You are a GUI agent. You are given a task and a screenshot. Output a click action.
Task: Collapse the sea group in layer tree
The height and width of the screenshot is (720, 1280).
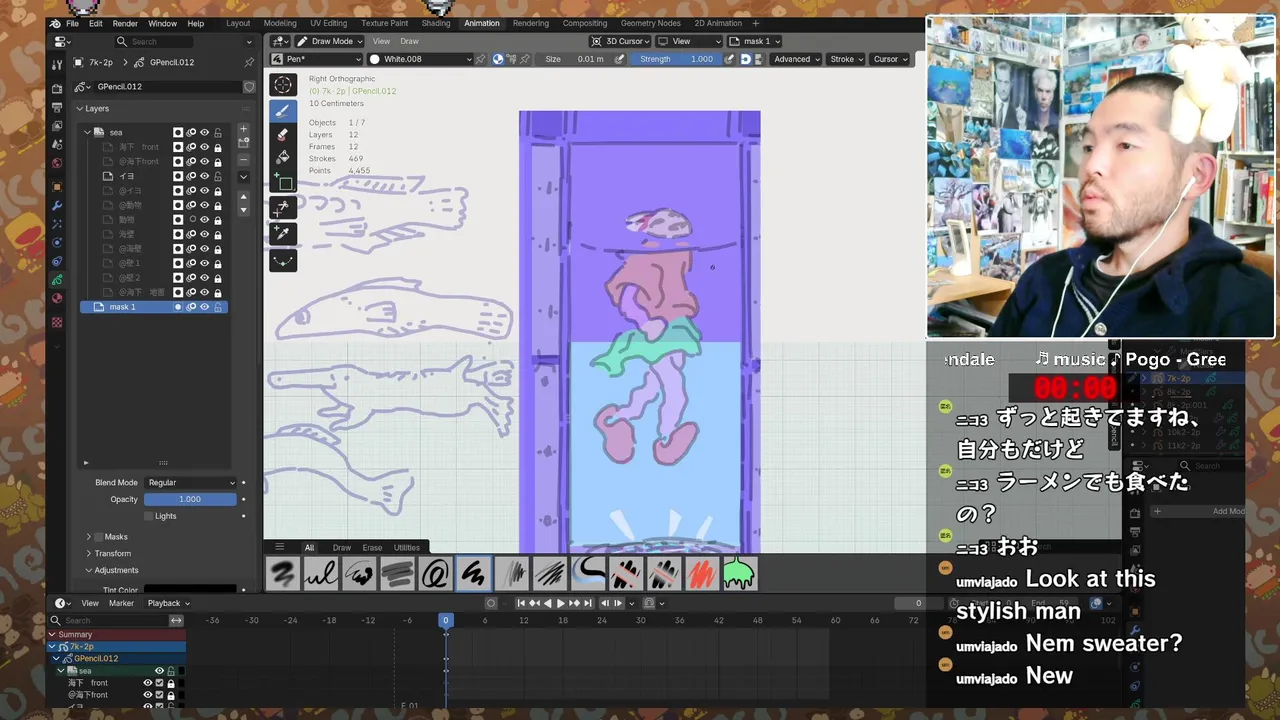pos(87,132)
